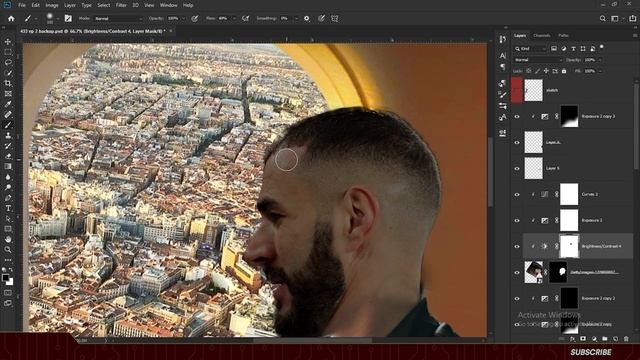Create new adjustment layer icon
640x360 pixels.
[x=594, y=339]
